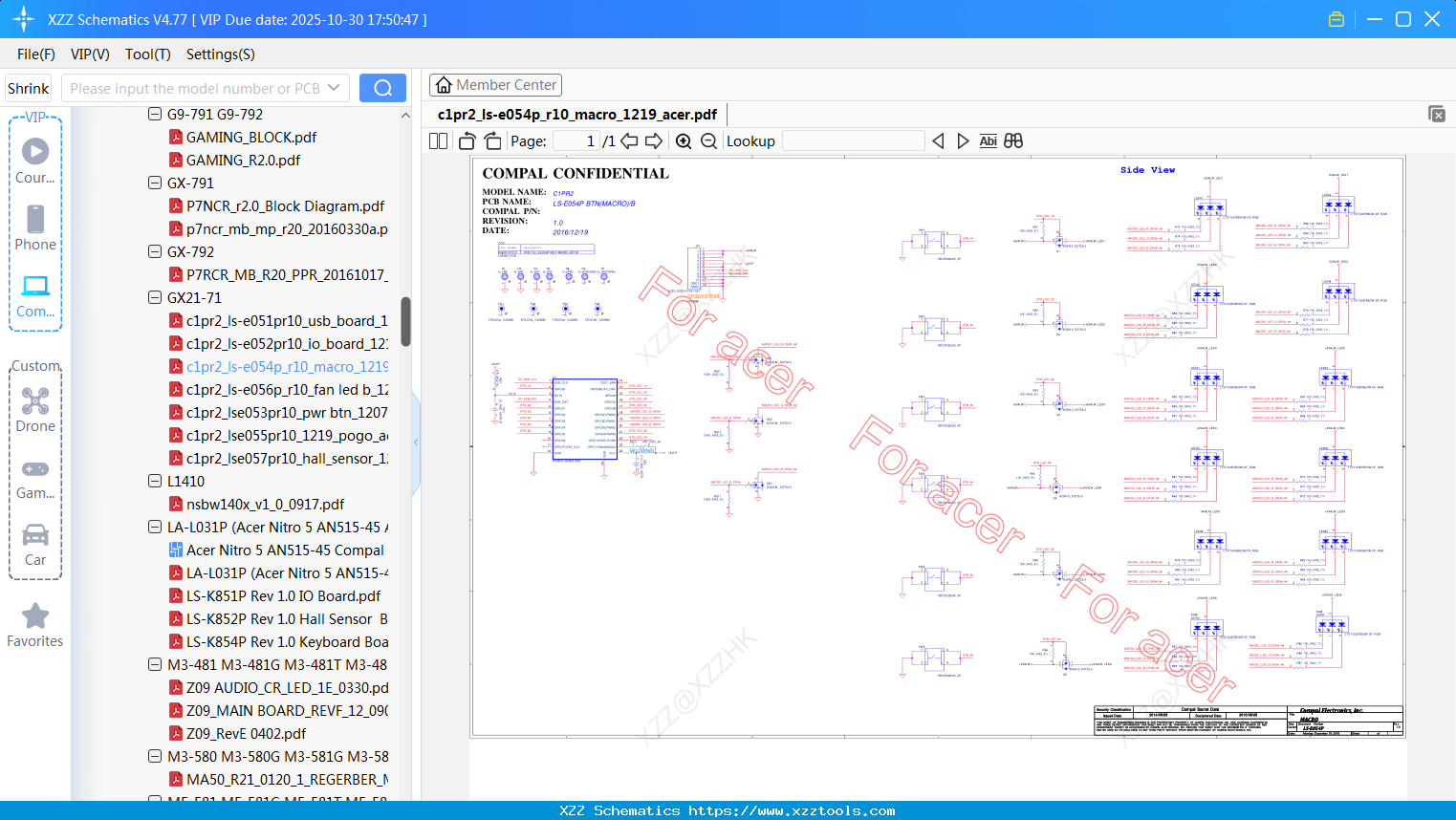
Task: Collapse the M3-580 M3-580G tree node
Action: coord(155,756)
